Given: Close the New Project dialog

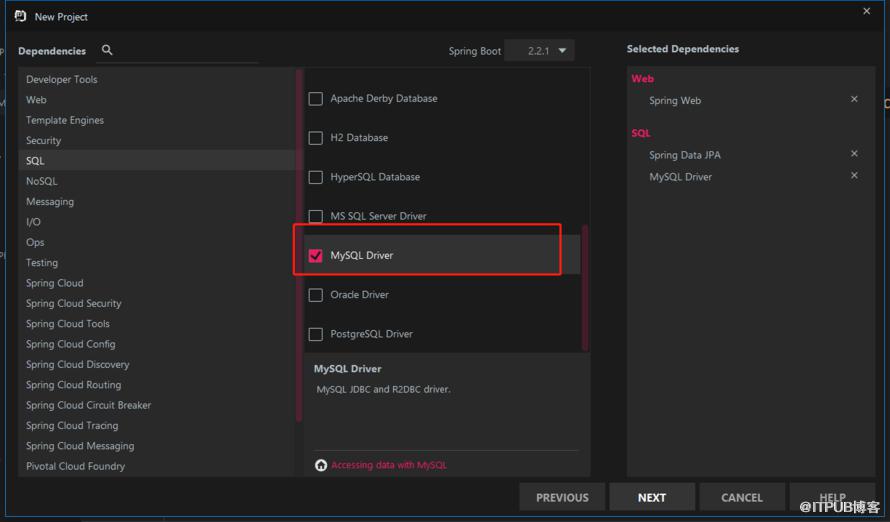Looking at the screenshot, I should click(x=866, y=11).
